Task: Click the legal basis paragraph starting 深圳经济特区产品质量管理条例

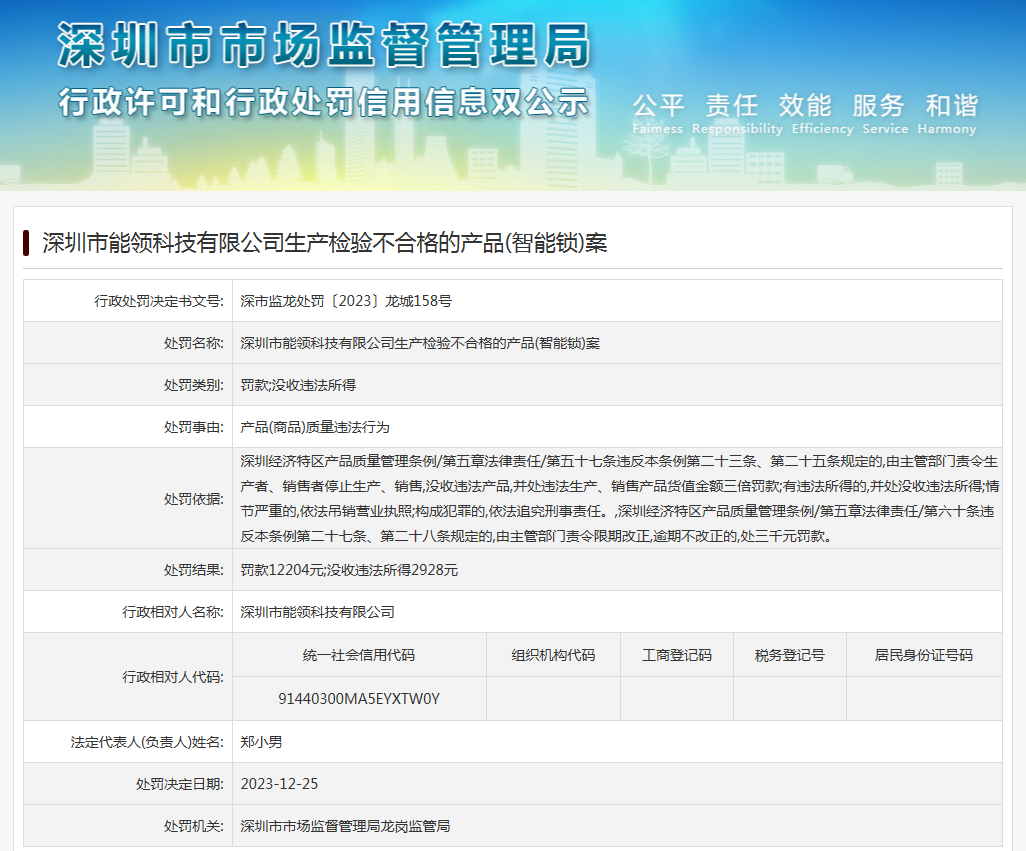Action: coord(620,498)
